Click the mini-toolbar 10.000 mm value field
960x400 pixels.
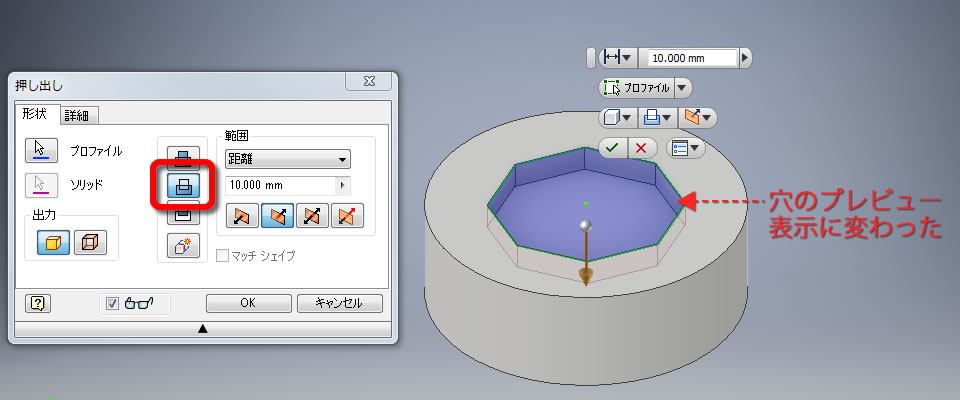(692, 58)
